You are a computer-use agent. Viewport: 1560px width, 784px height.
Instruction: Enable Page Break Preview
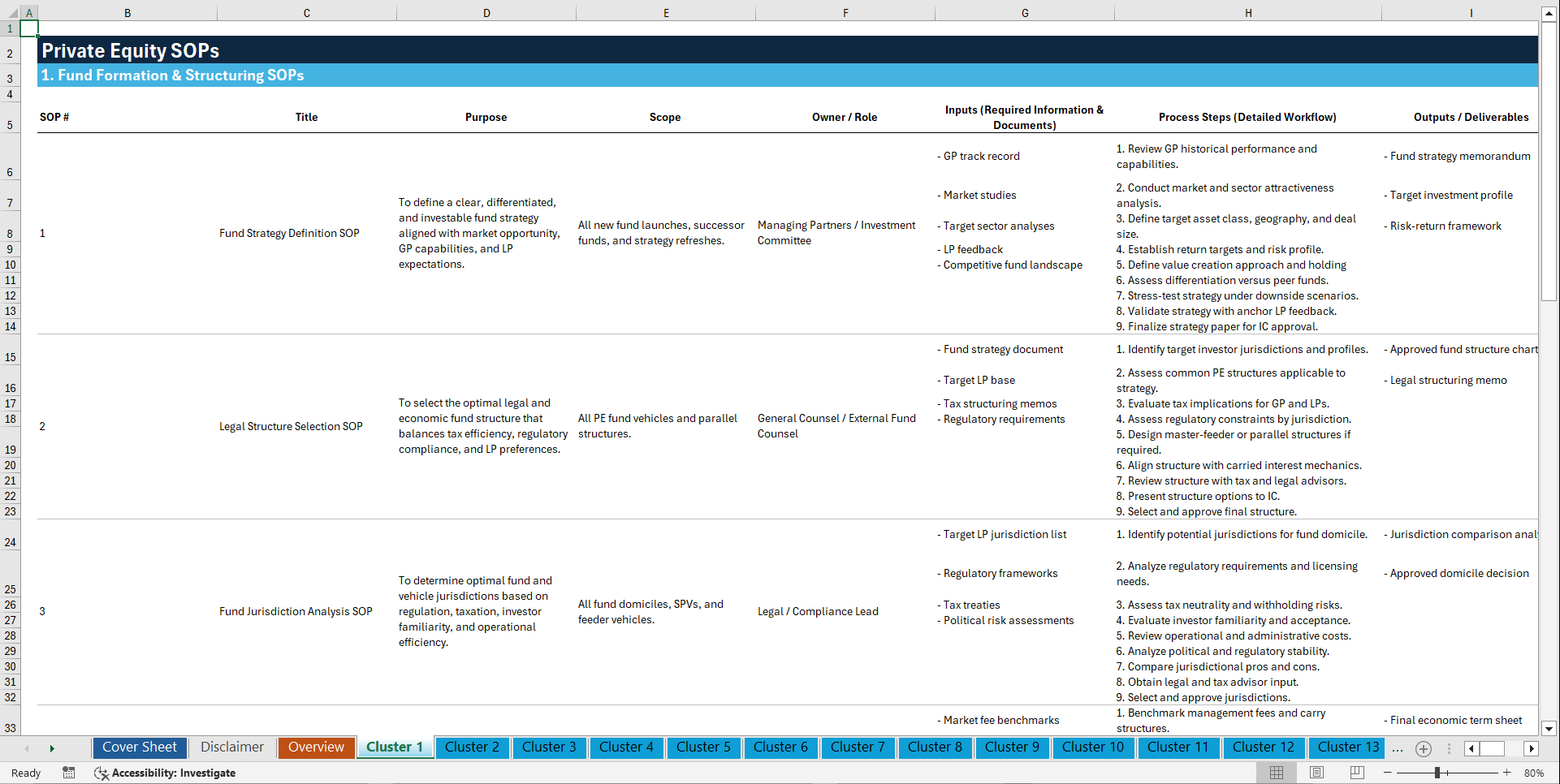1356,773
